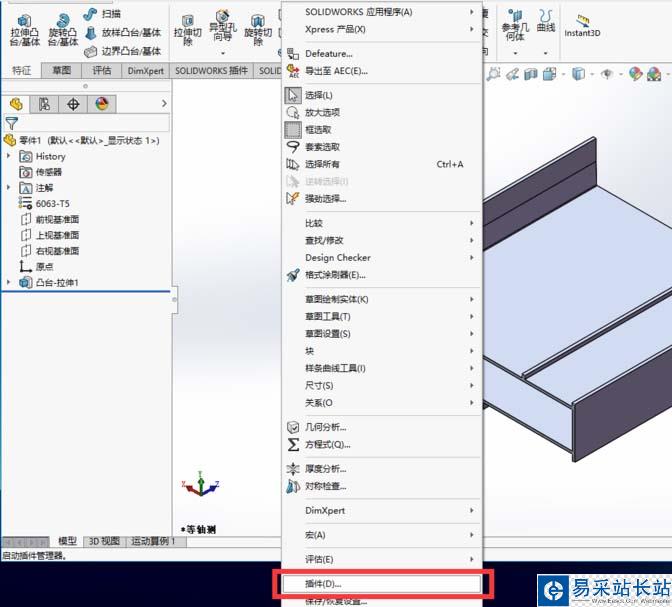The image size is (672, 607).
Task: Choose Defeature... from the menu
Action: point(382,54)
